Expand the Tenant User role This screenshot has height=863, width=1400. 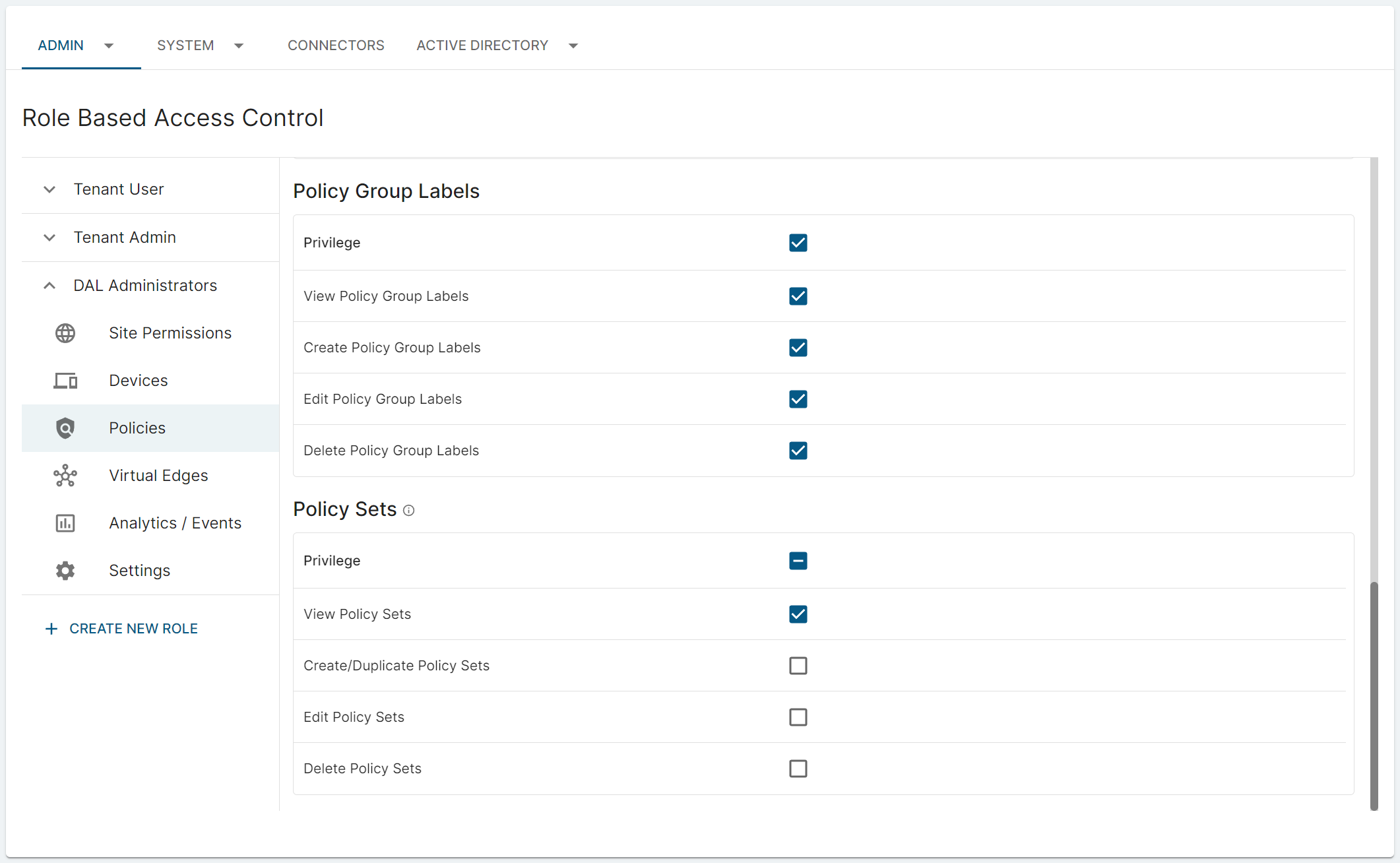pyautogui.click(x=49, y=189)
